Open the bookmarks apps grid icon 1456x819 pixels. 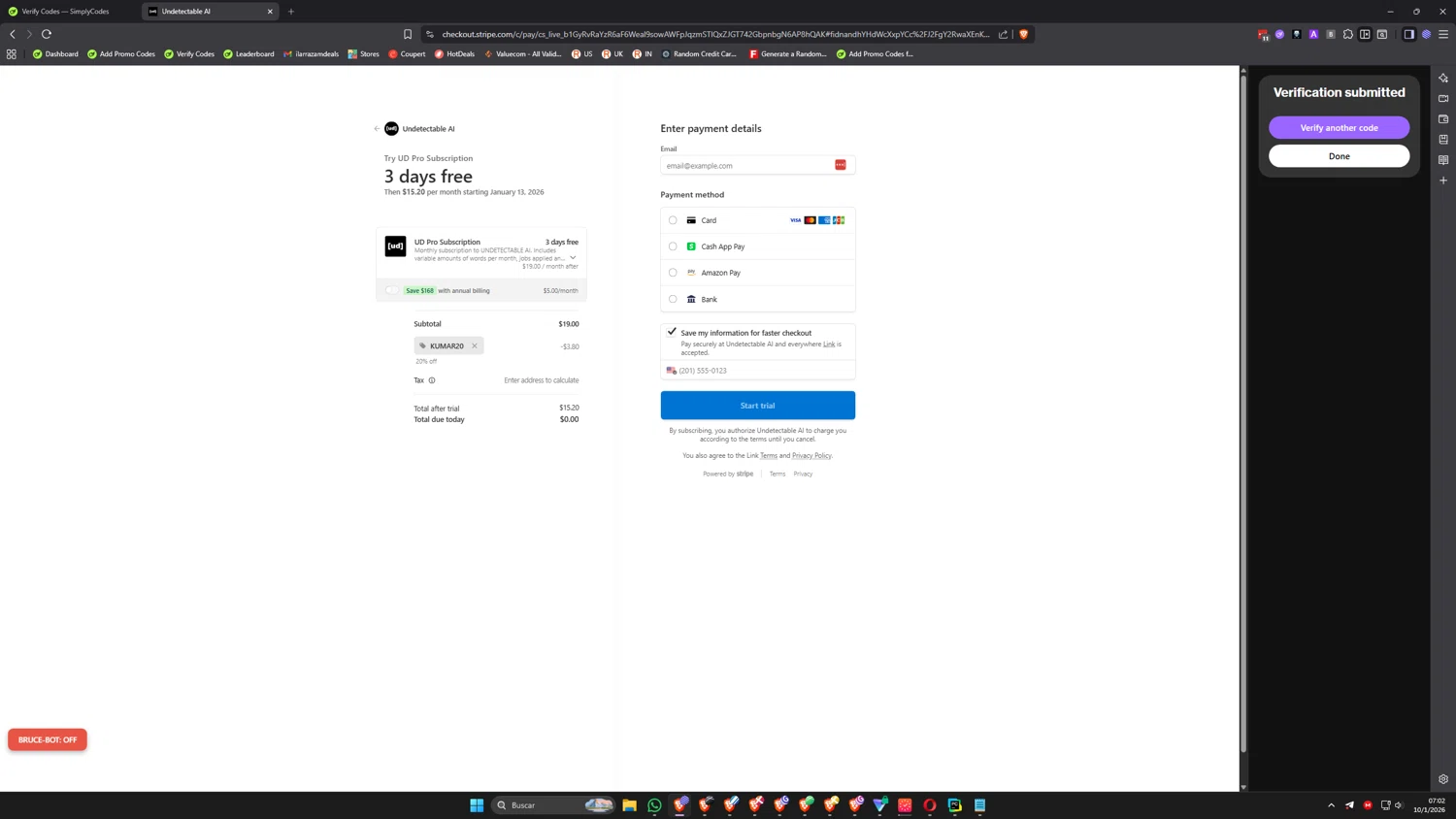(12, 54)
